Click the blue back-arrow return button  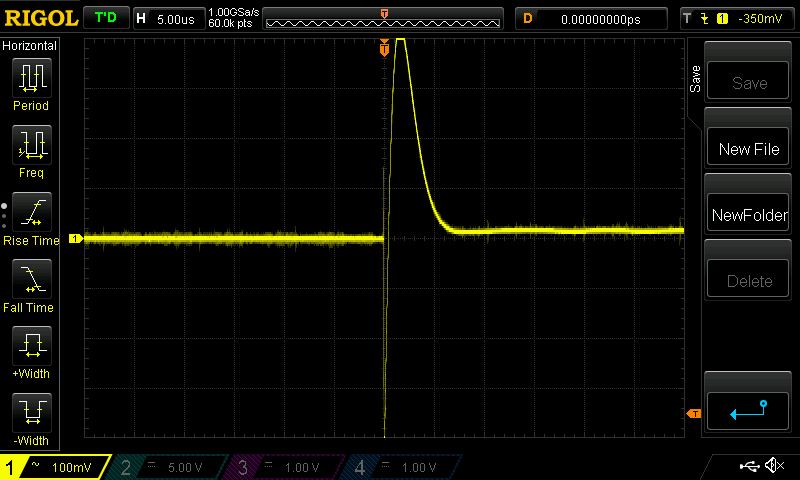point(748,411)
